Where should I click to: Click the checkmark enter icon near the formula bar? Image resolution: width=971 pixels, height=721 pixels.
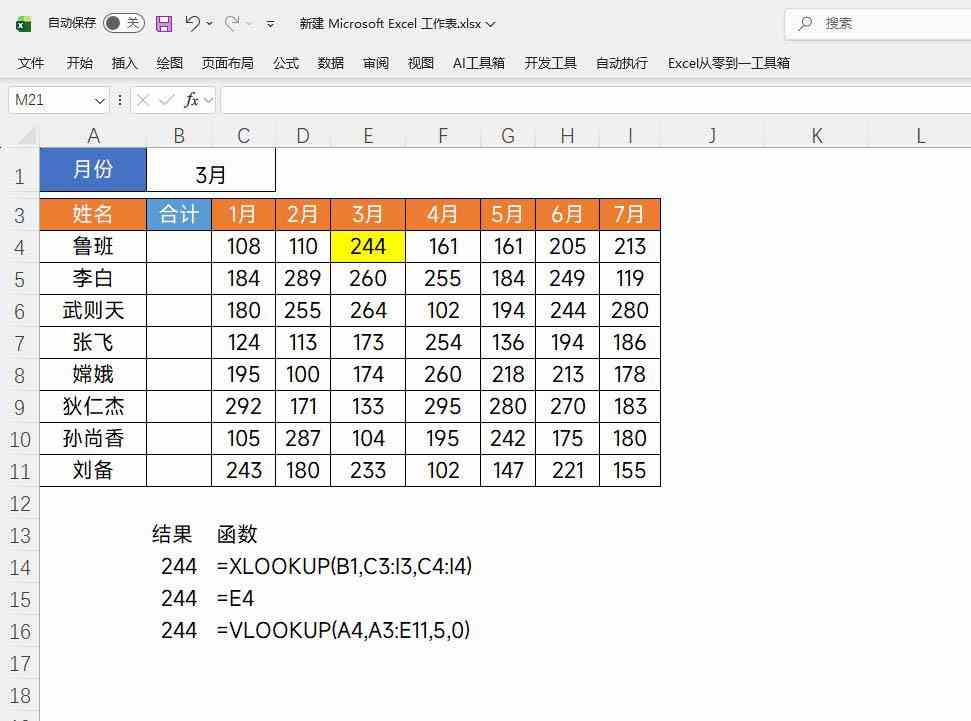[166, 100]
